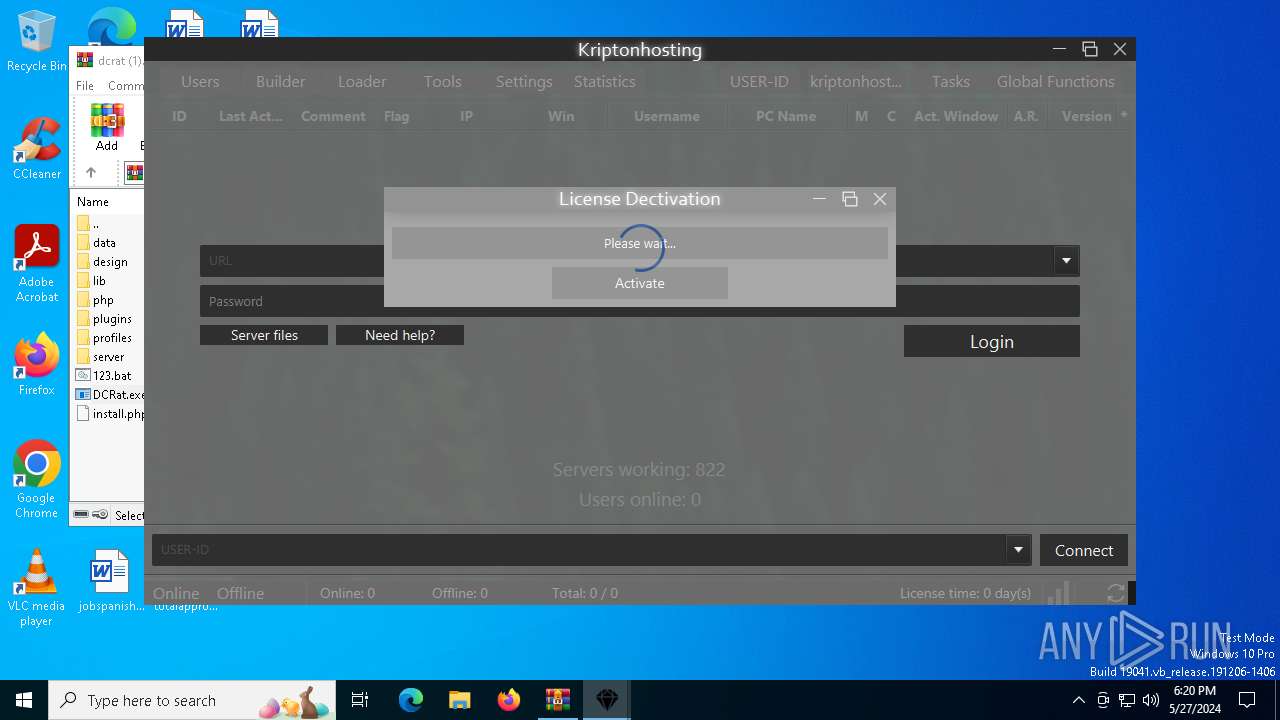Open the Global Functions tab
1280x720 pixels.
[x=1056, y=82]
